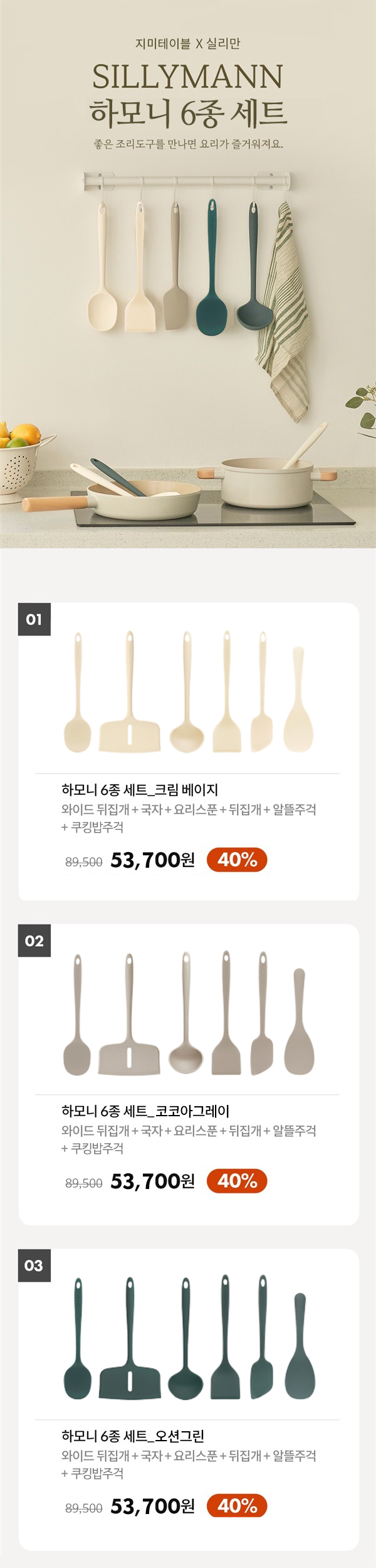Click the 지미테이블 X 실리만 collaboration text
Viewport: 376px width, 1568px height.
click(x=187, y=43)
